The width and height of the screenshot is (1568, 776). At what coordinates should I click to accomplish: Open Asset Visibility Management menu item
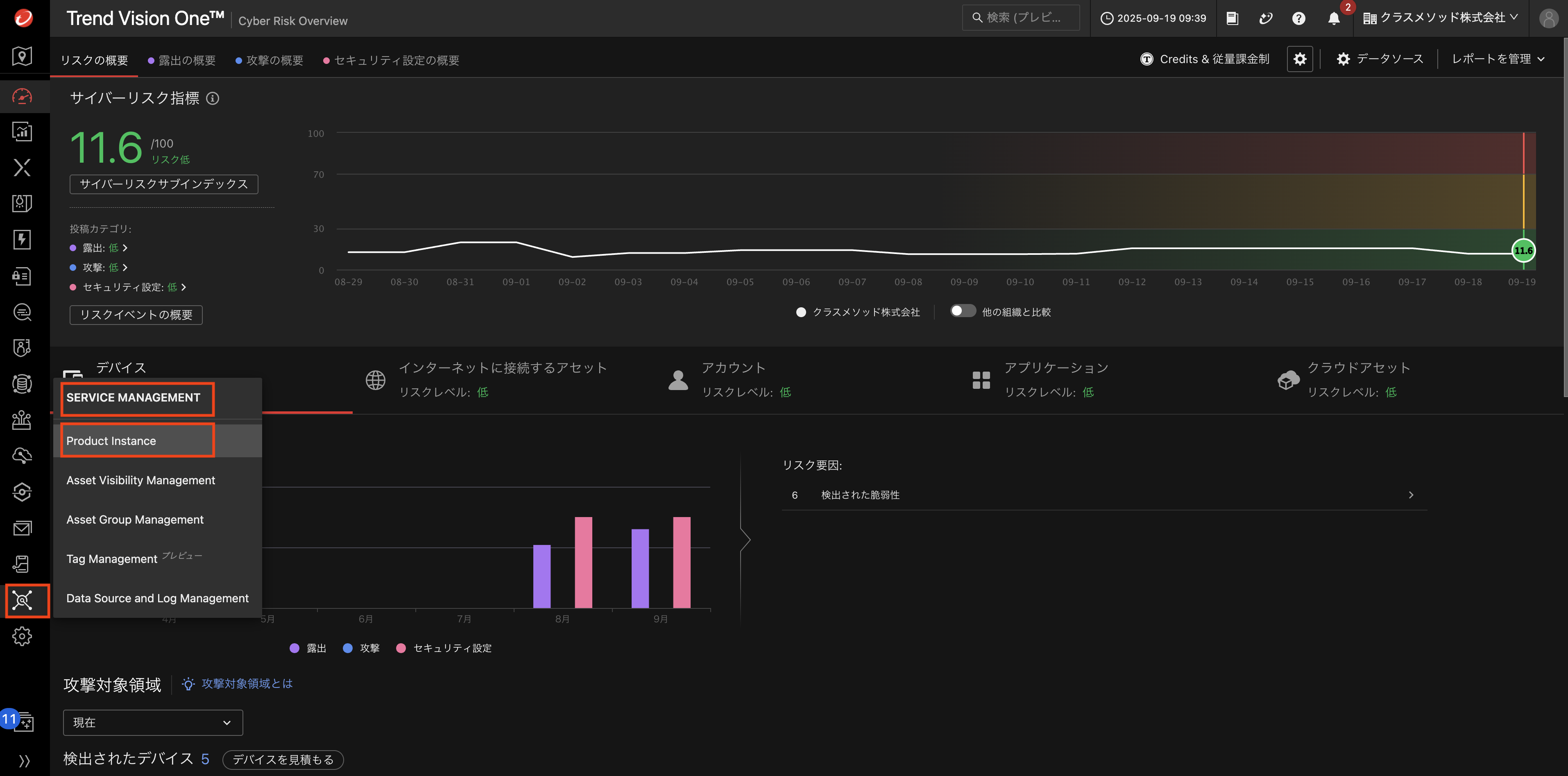point(158,480)
